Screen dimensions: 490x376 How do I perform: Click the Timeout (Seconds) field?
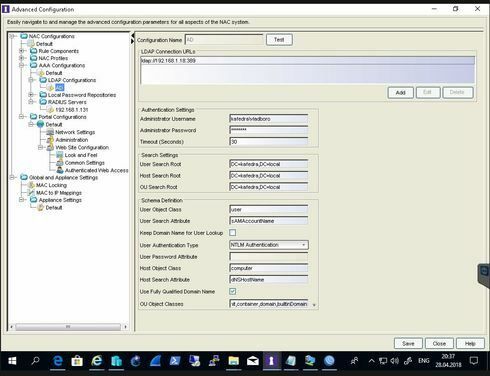coord(269,142)
